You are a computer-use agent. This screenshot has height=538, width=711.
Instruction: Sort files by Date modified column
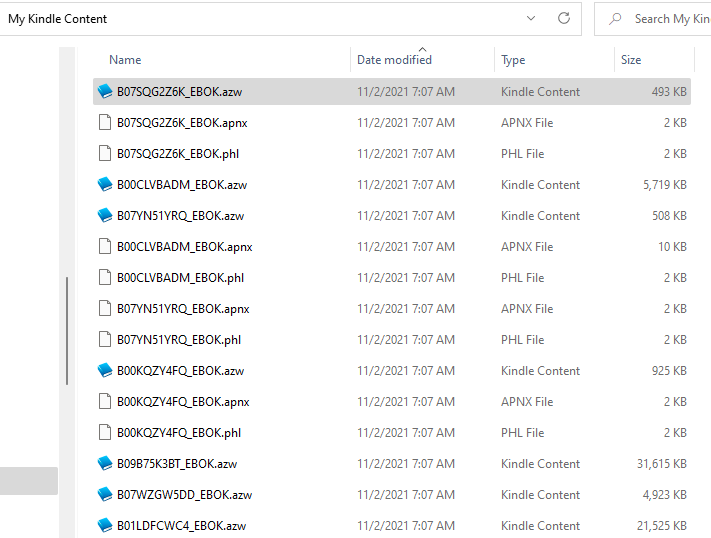(394, 60)
